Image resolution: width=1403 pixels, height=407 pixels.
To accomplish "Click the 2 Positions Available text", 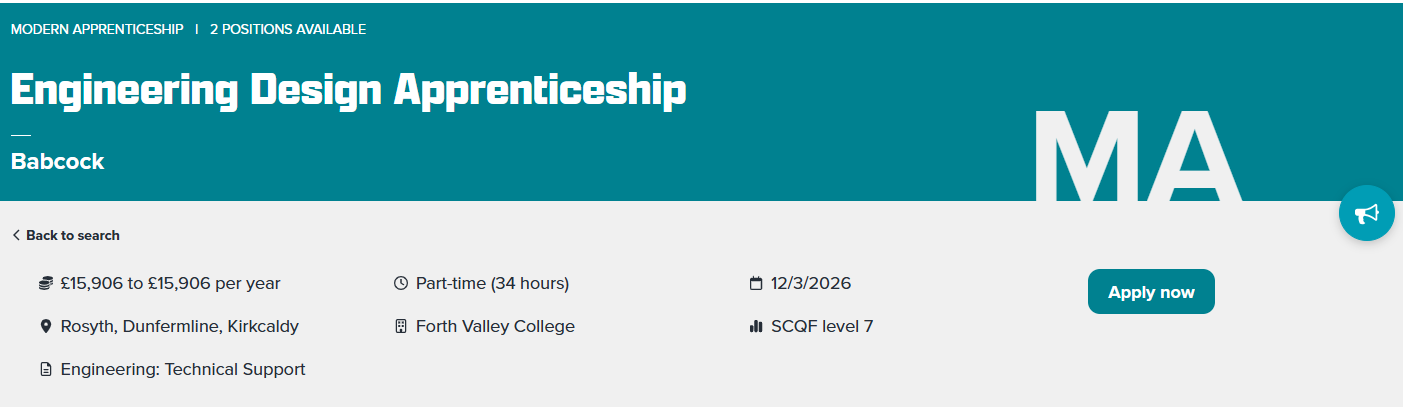I will pos(288,29).
